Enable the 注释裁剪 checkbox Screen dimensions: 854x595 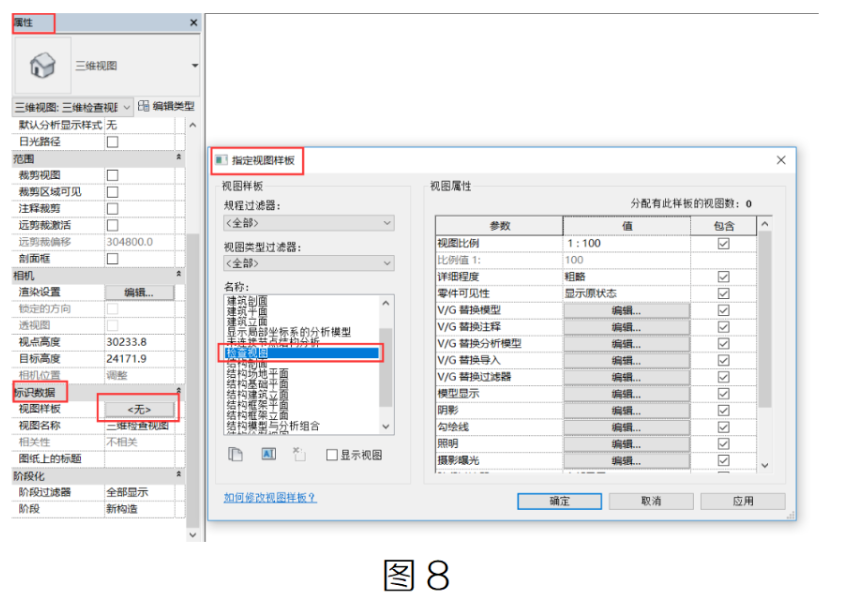(113, 209)
